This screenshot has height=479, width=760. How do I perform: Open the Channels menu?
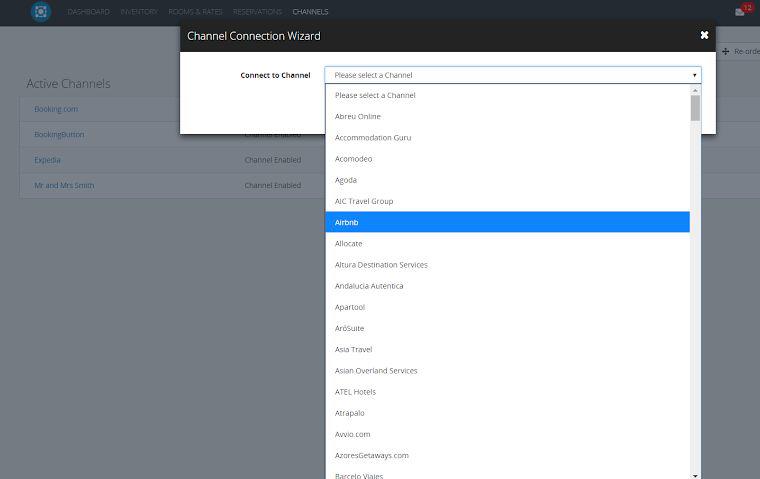(x=310, y=12)
